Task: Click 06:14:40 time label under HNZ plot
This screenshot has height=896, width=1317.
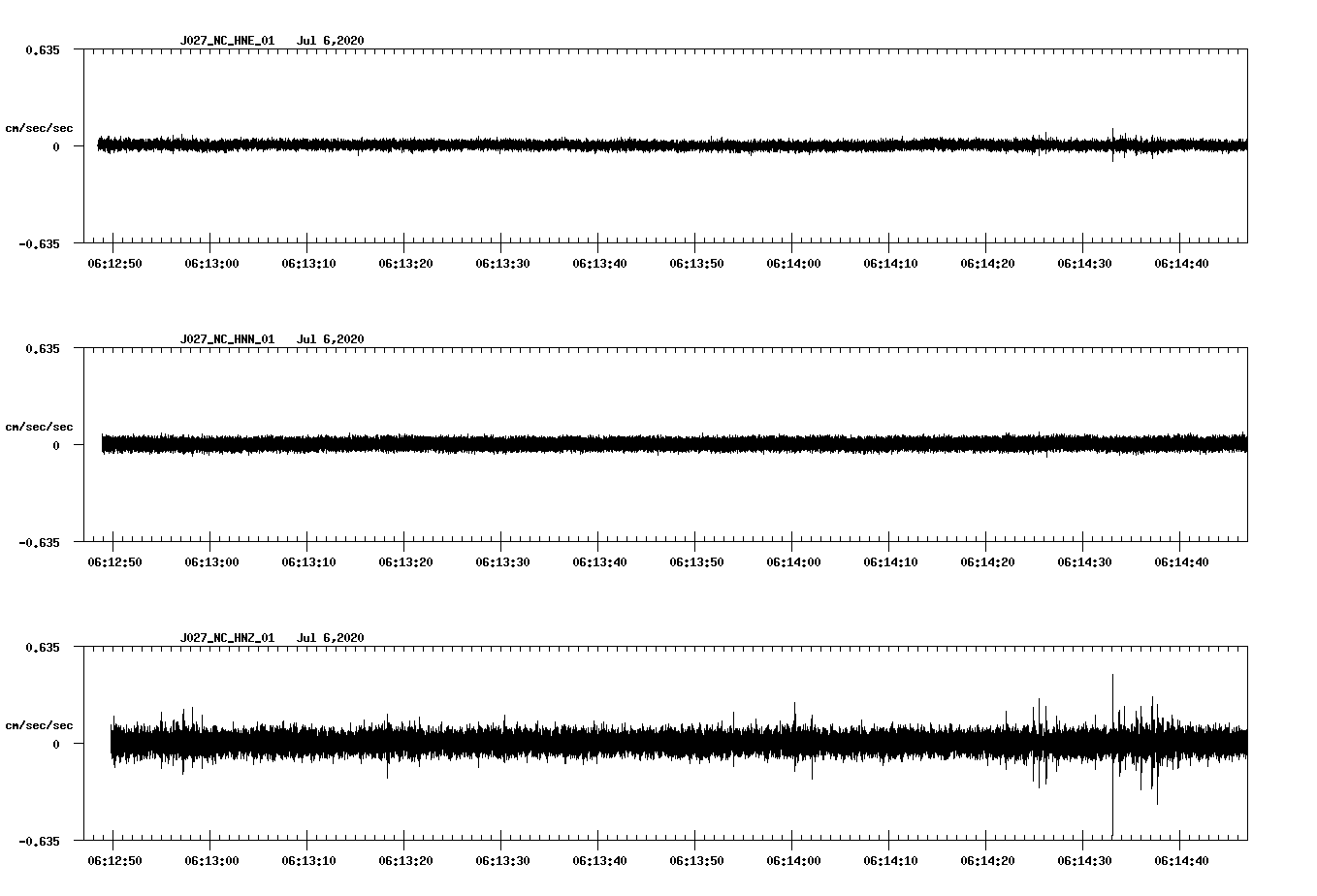Action: click(x=1181, y=861)
